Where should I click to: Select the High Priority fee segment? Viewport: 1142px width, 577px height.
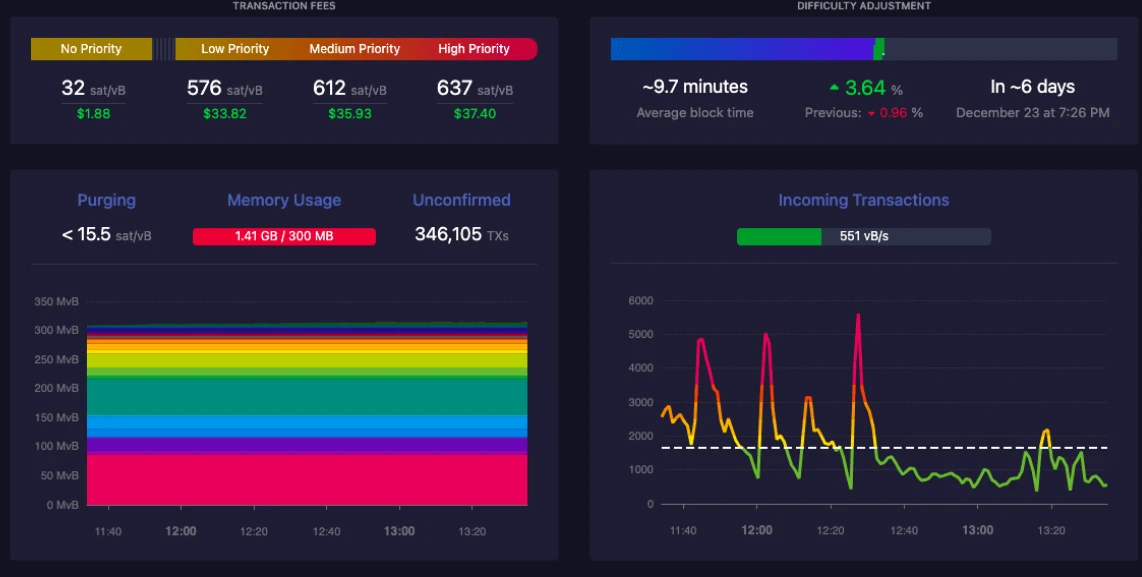point(474,49)
